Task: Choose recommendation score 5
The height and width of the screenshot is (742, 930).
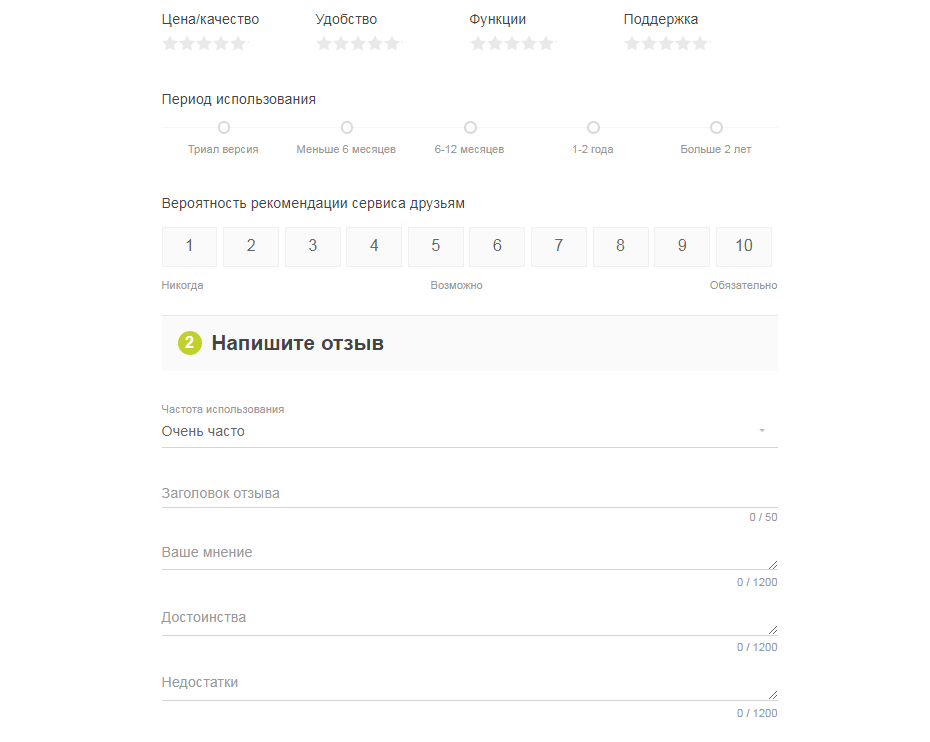Action: click(x=436, y=246)
